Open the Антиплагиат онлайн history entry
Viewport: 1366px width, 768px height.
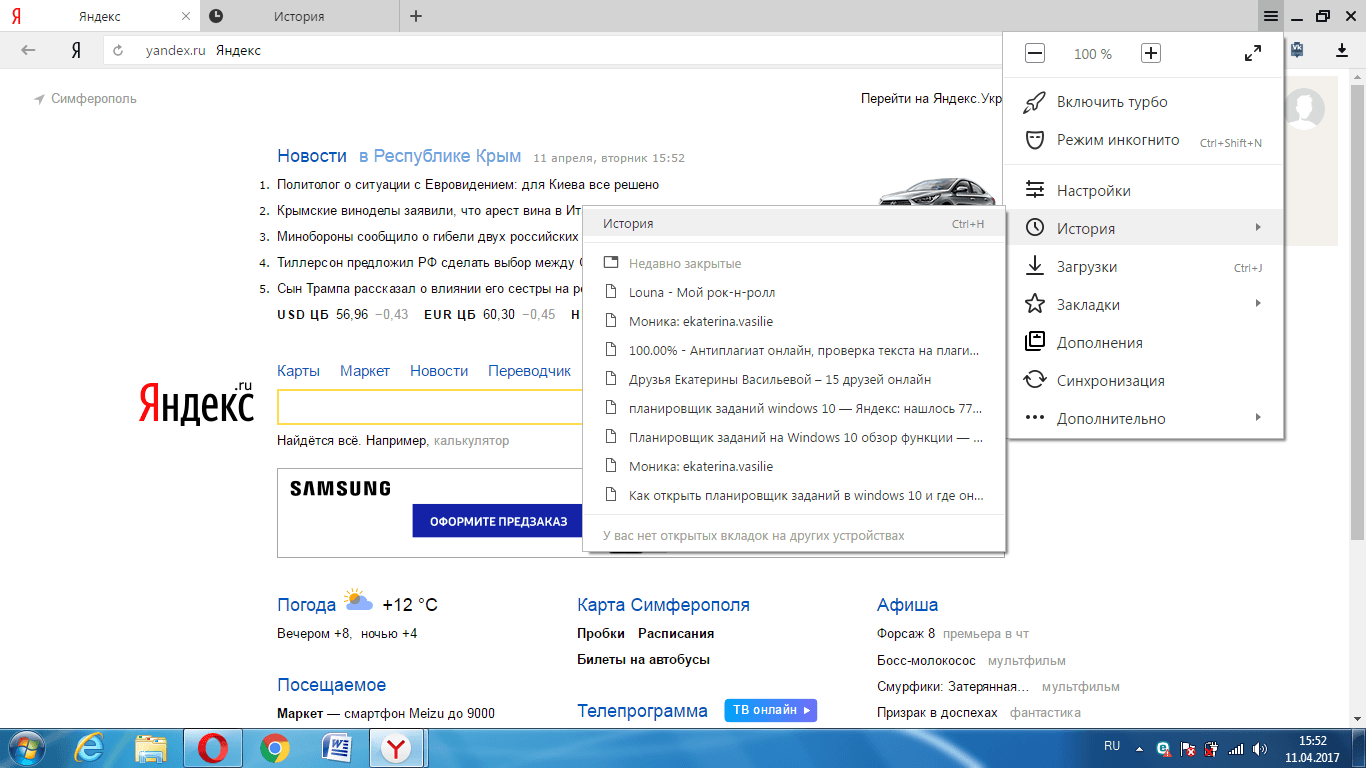(793, 350)
